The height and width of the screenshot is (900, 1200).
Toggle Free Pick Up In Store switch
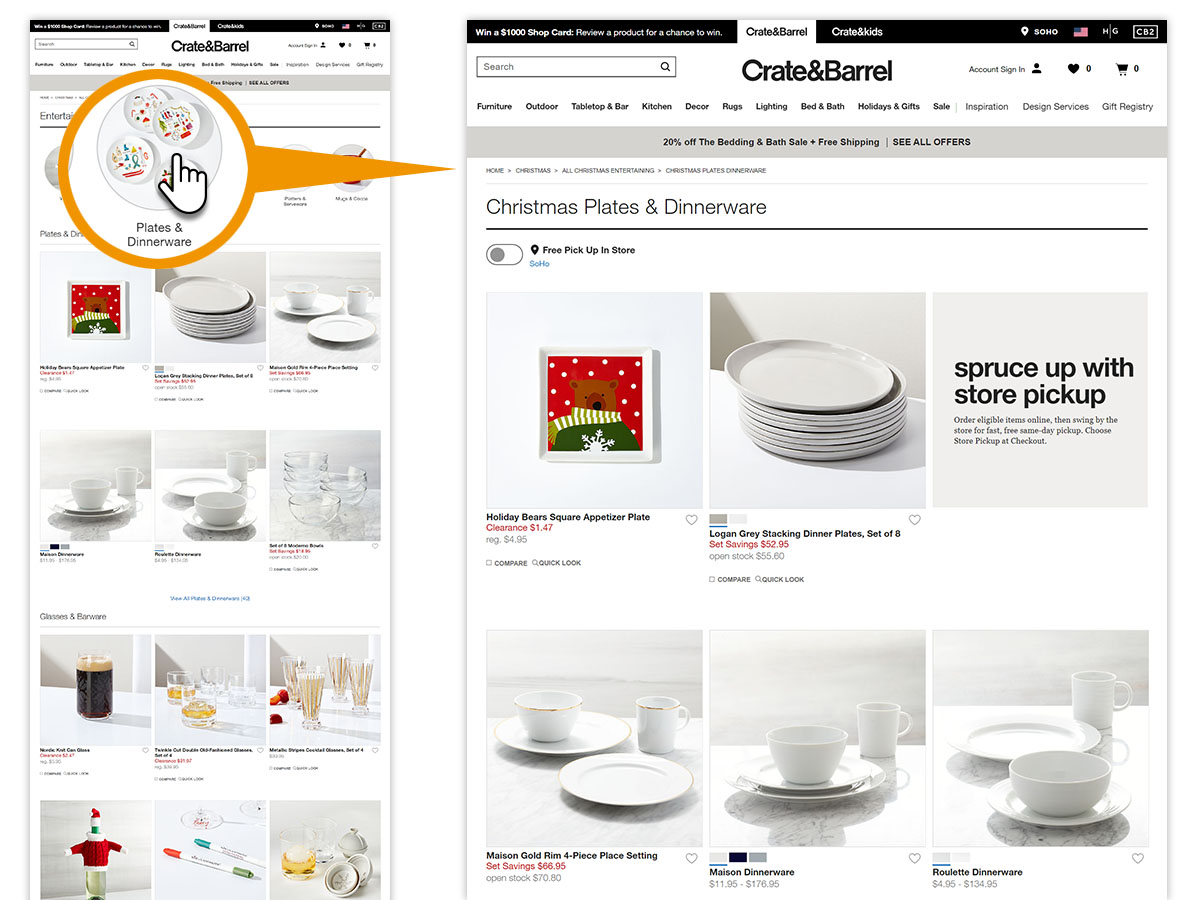(x=504, y=255)
